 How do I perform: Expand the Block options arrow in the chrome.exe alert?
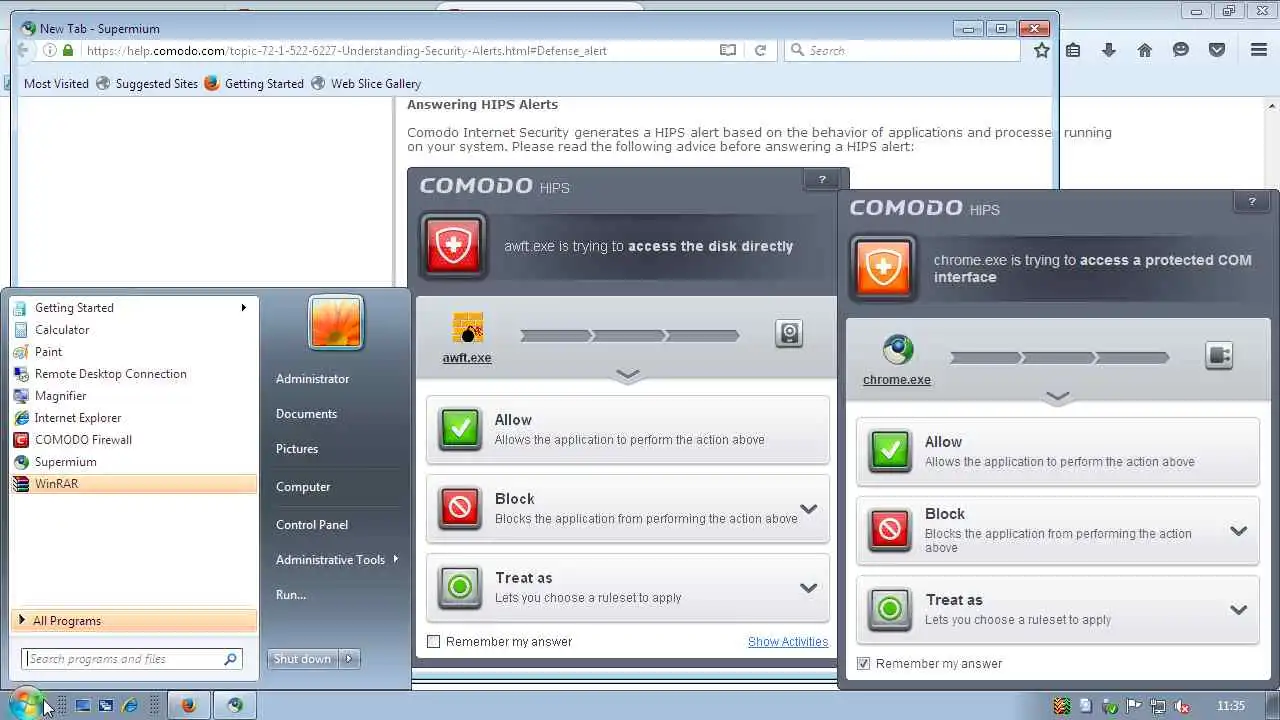[1239, 531]
